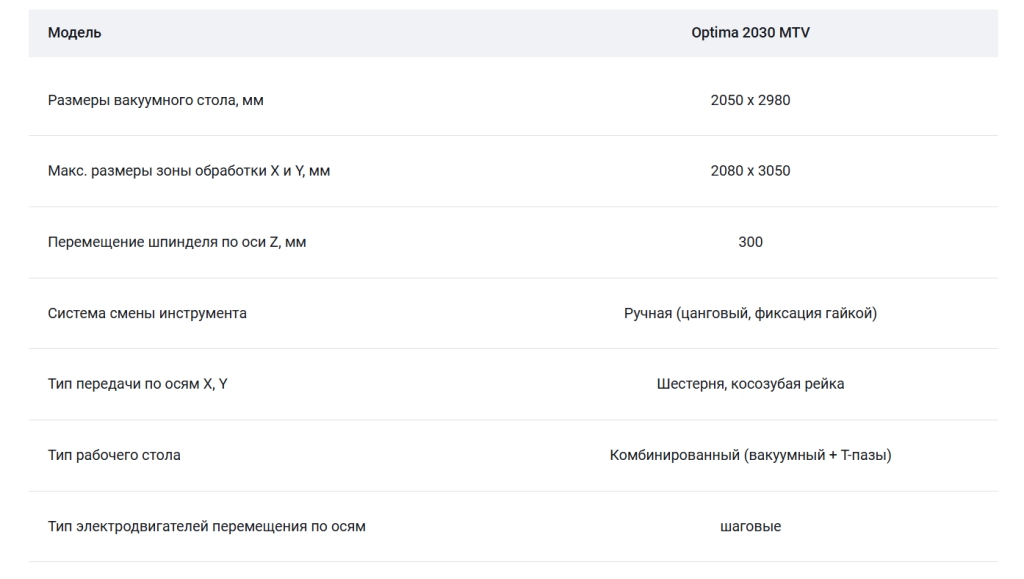Click 'Размеры вакуумного стола, мм' label

click(x=155, y=101)
